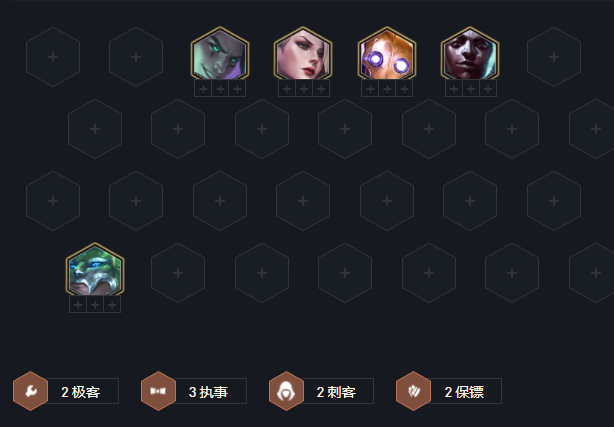Click the white-haired female champion portrait
Viewport: 614px width, 427px height.
[303, 54]
